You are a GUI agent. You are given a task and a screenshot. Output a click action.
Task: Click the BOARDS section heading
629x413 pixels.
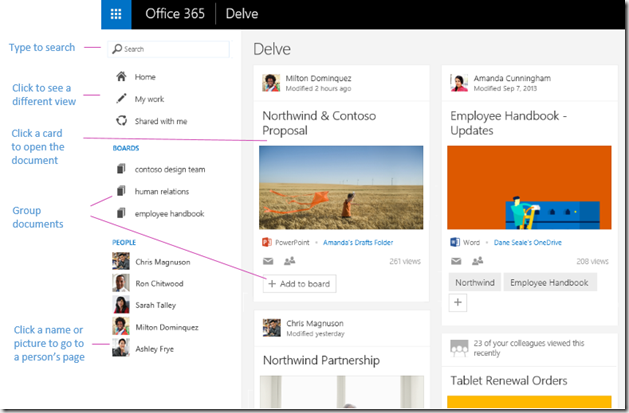[126, 148]
